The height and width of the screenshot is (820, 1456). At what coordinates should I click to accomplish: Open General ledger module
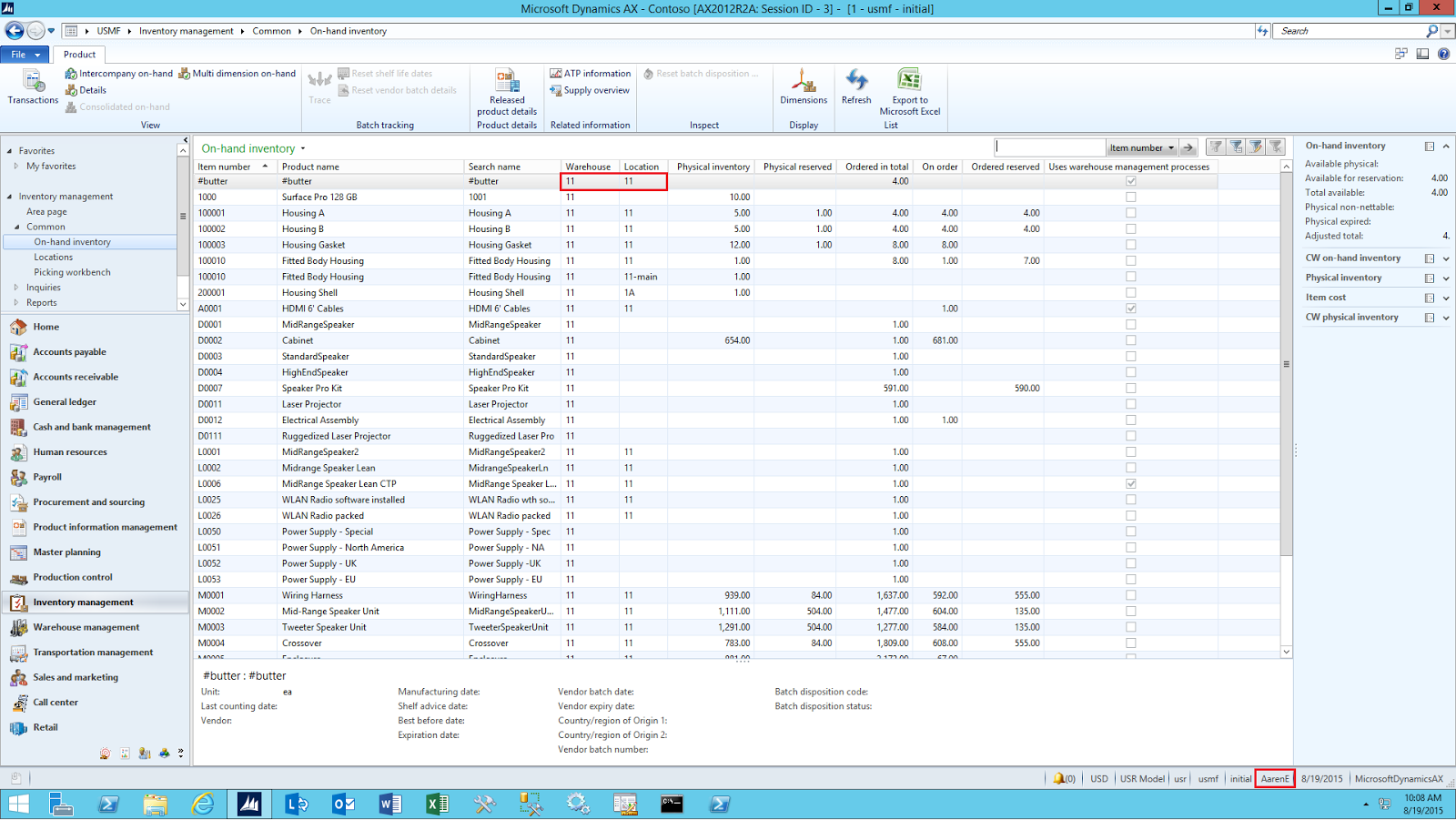[x=64, y=402]
